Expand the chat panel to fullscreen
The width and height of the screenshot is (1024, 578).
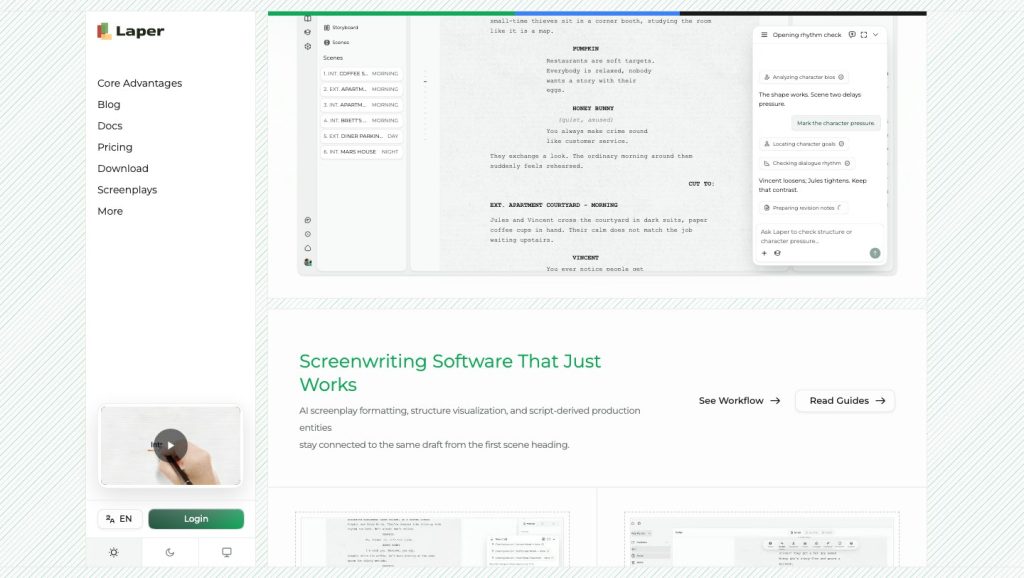point(864,35)
